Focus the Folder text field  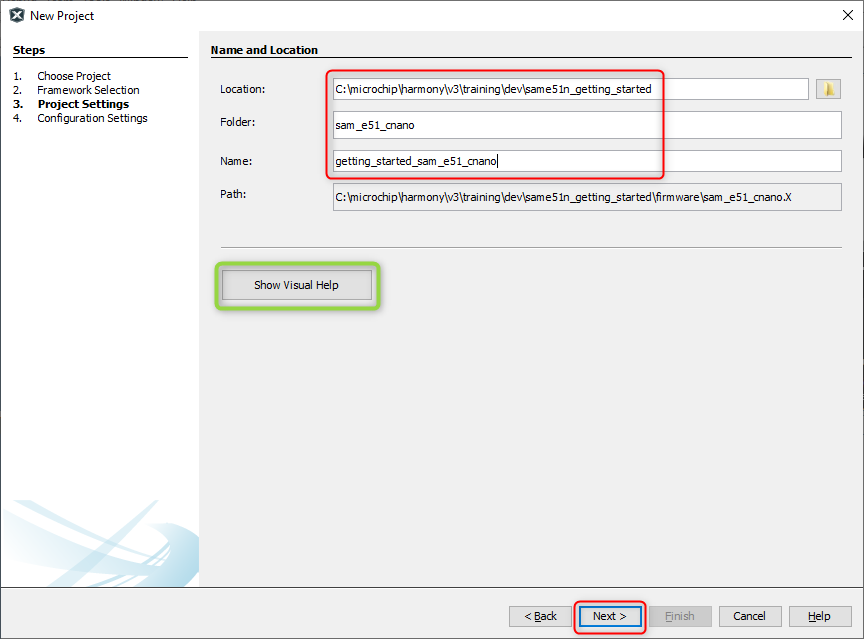[x=587, y=125]
